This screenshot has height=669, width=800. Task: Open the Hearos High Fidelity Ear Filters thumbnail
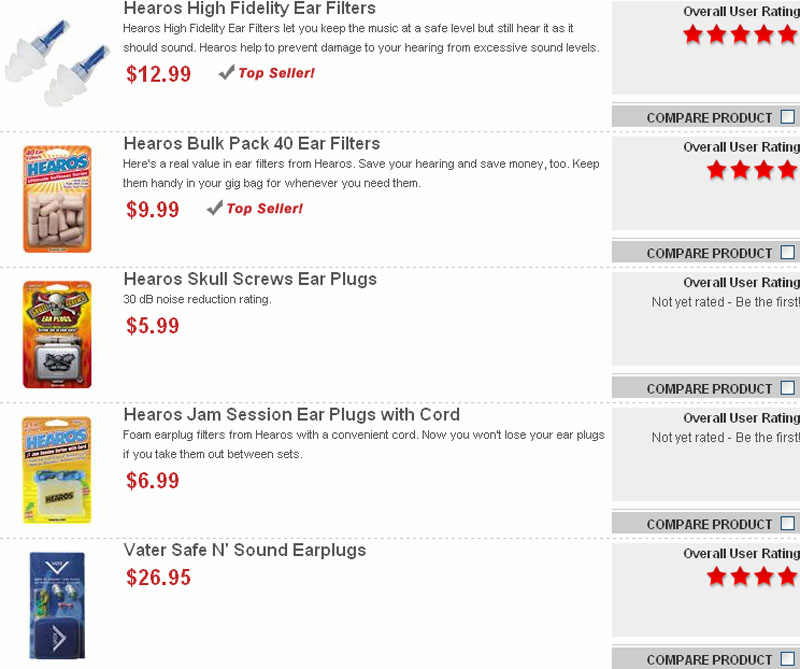click(x=58, y=64)
